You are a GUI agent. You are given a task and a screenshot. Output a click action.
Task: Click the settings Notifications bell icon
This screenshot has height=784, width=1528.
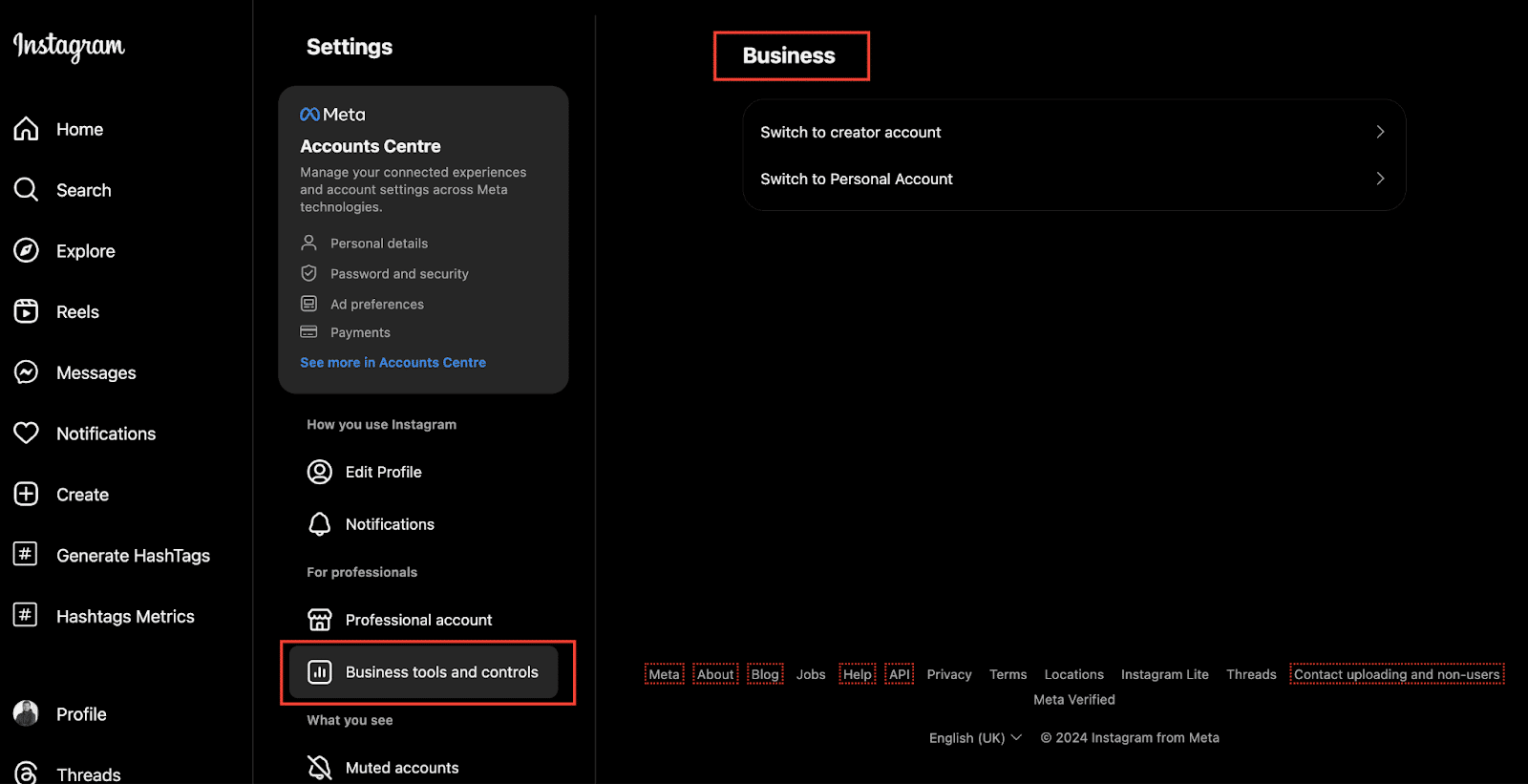click(320, 524)
